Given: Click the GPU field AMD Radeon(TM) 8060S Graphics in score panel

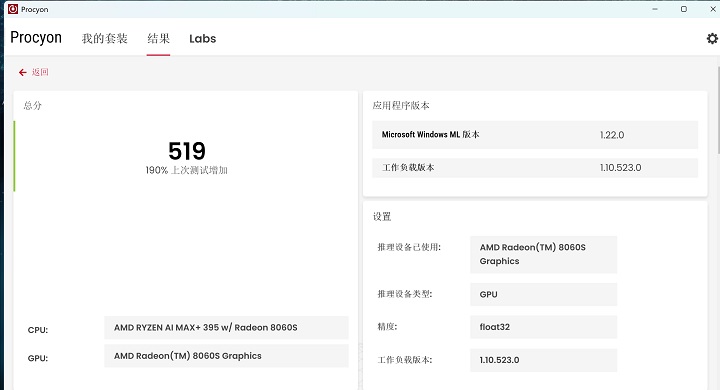Looking at the screenshot, I should tap(226, 356).
